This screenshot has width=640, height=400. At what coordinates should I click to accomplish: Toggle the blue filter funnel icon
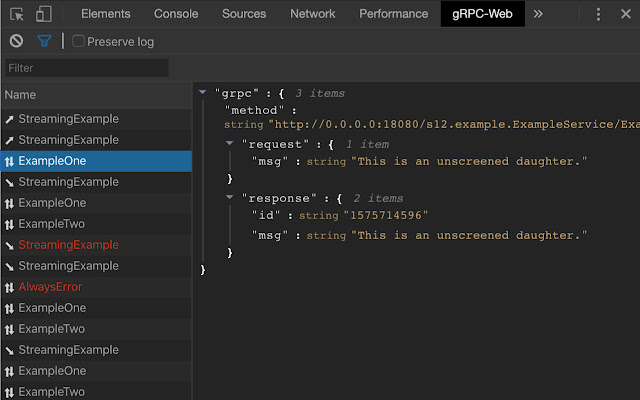[x=44, y=41]
